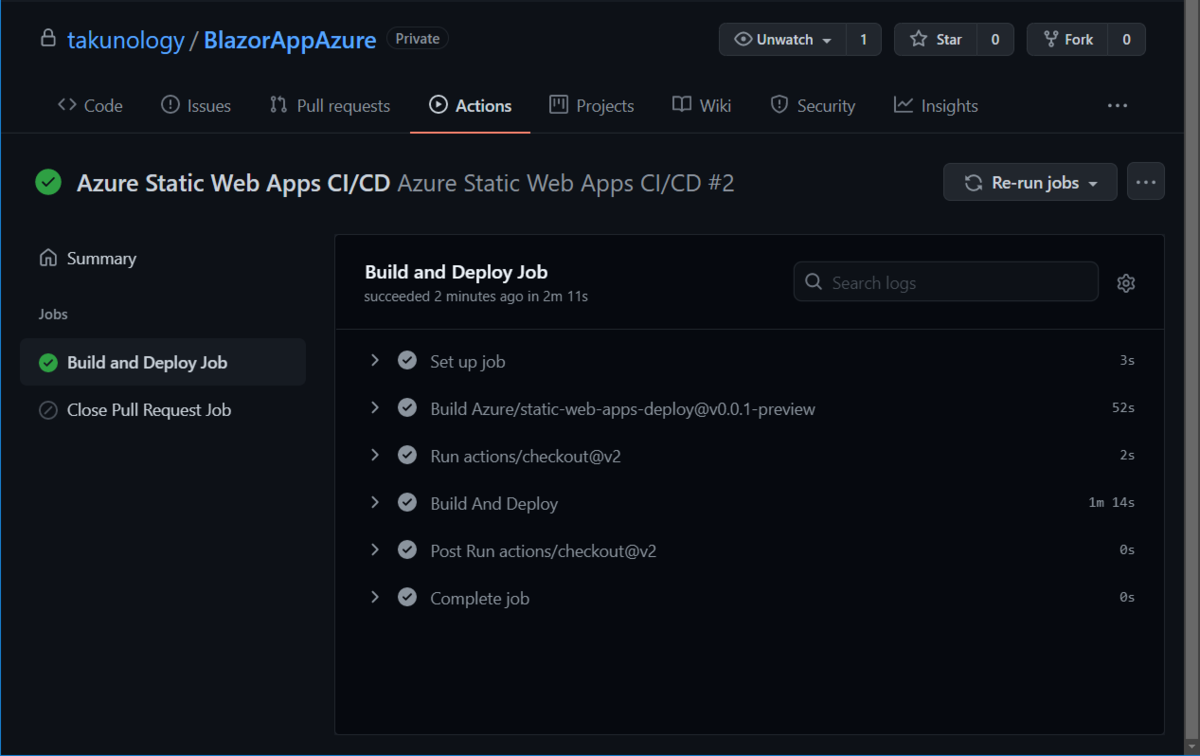
Task: Open the Unwatch dropdown
Action: click(783, 39)
